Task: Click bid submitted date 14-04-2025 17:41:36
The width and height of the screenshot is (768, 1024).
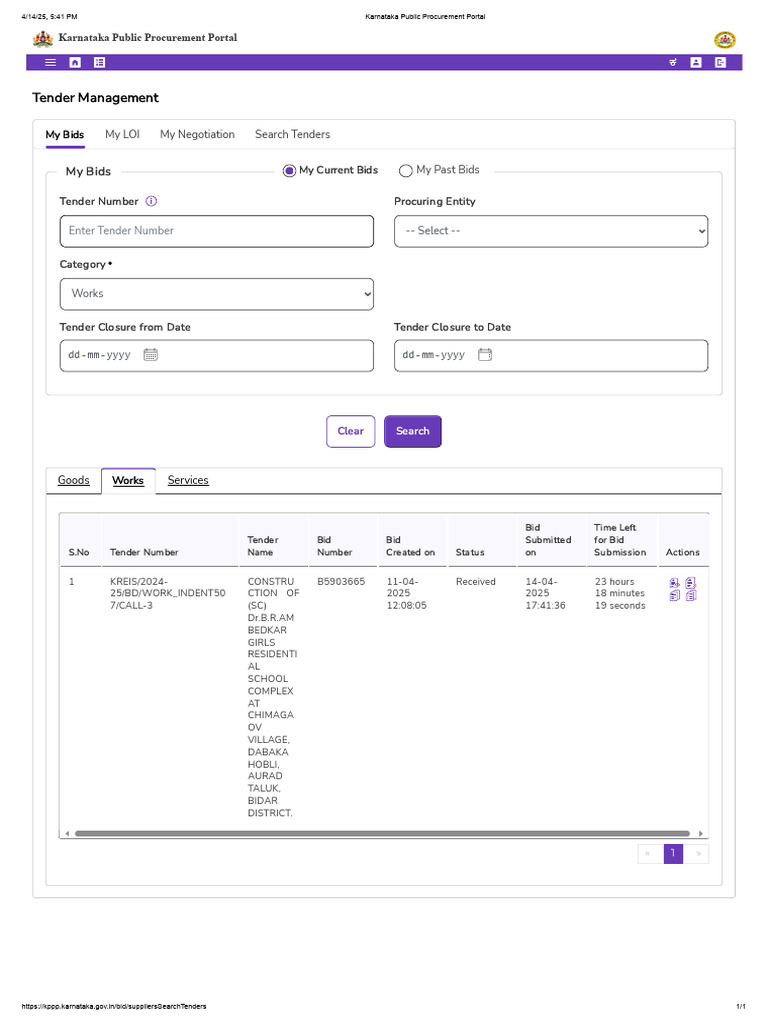Action: coord(545,594)
